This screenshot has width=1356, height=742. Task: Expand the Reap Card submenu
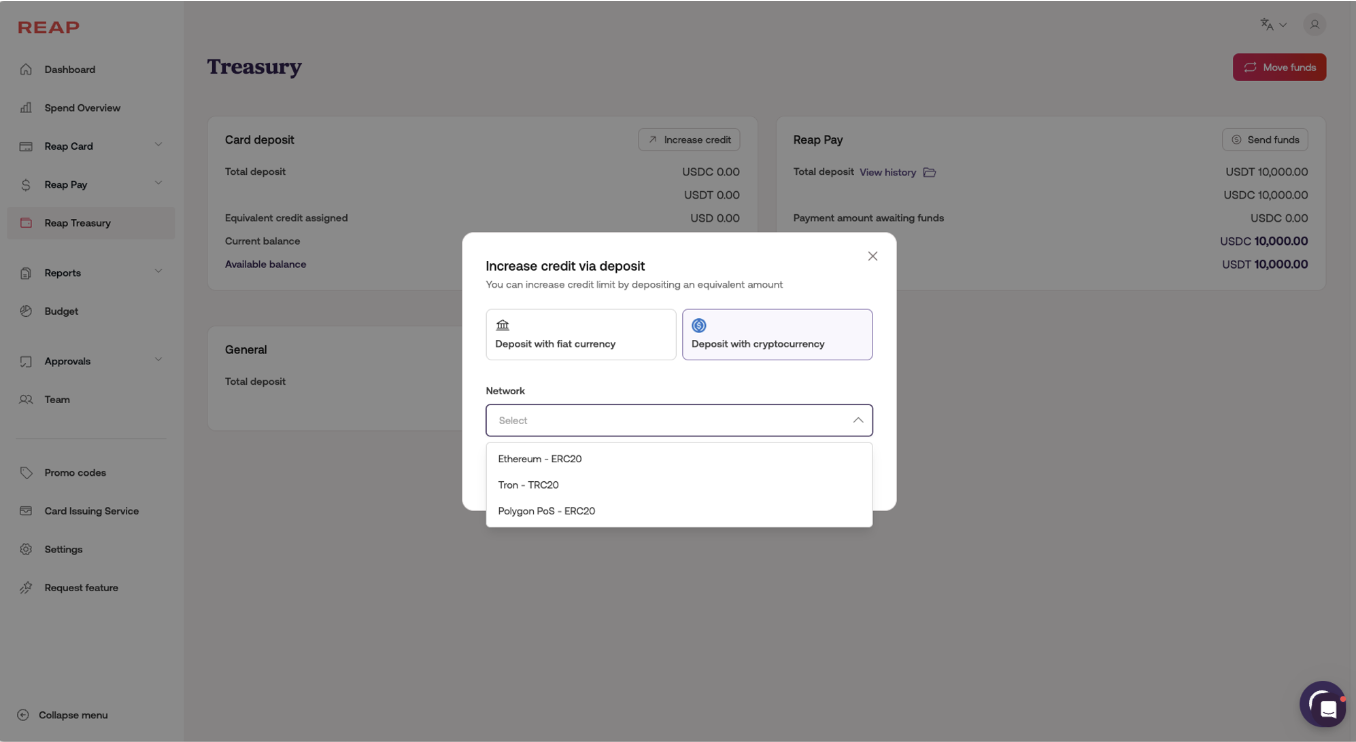pyautogui.click(x=158, y=146)
